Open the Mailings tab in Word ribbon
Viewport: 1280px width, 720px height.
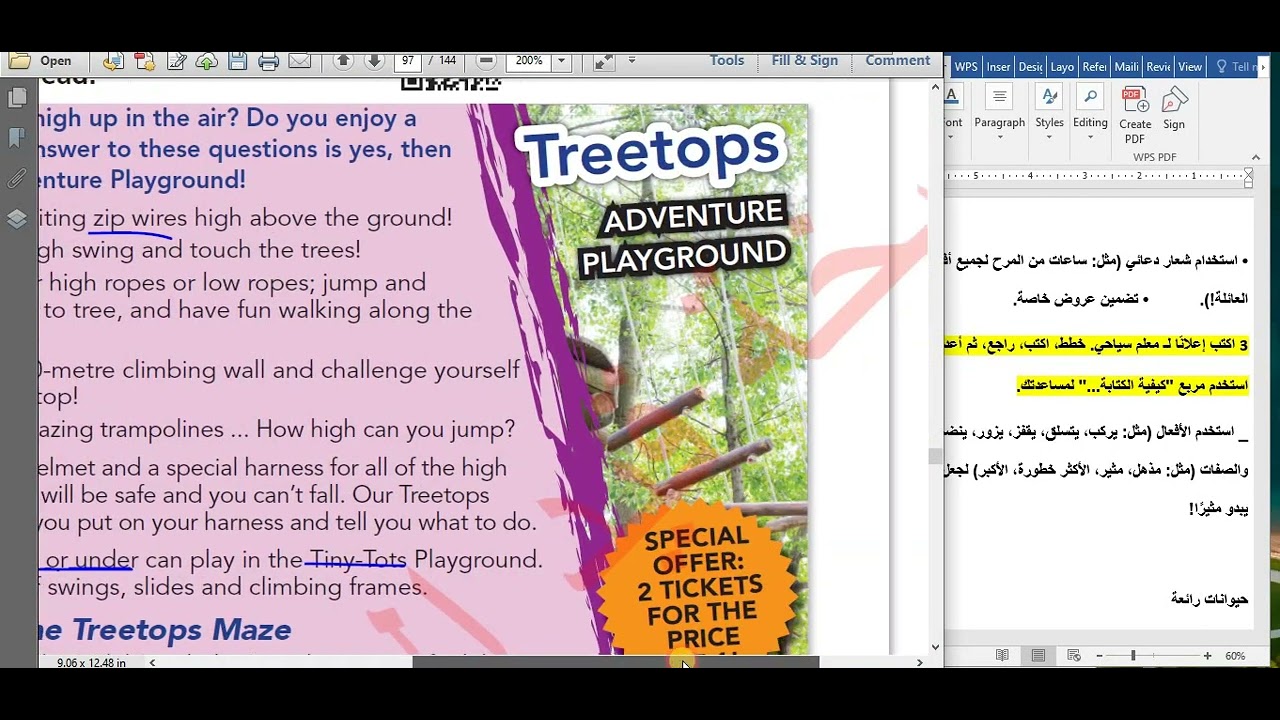(x=1126, y=67)
